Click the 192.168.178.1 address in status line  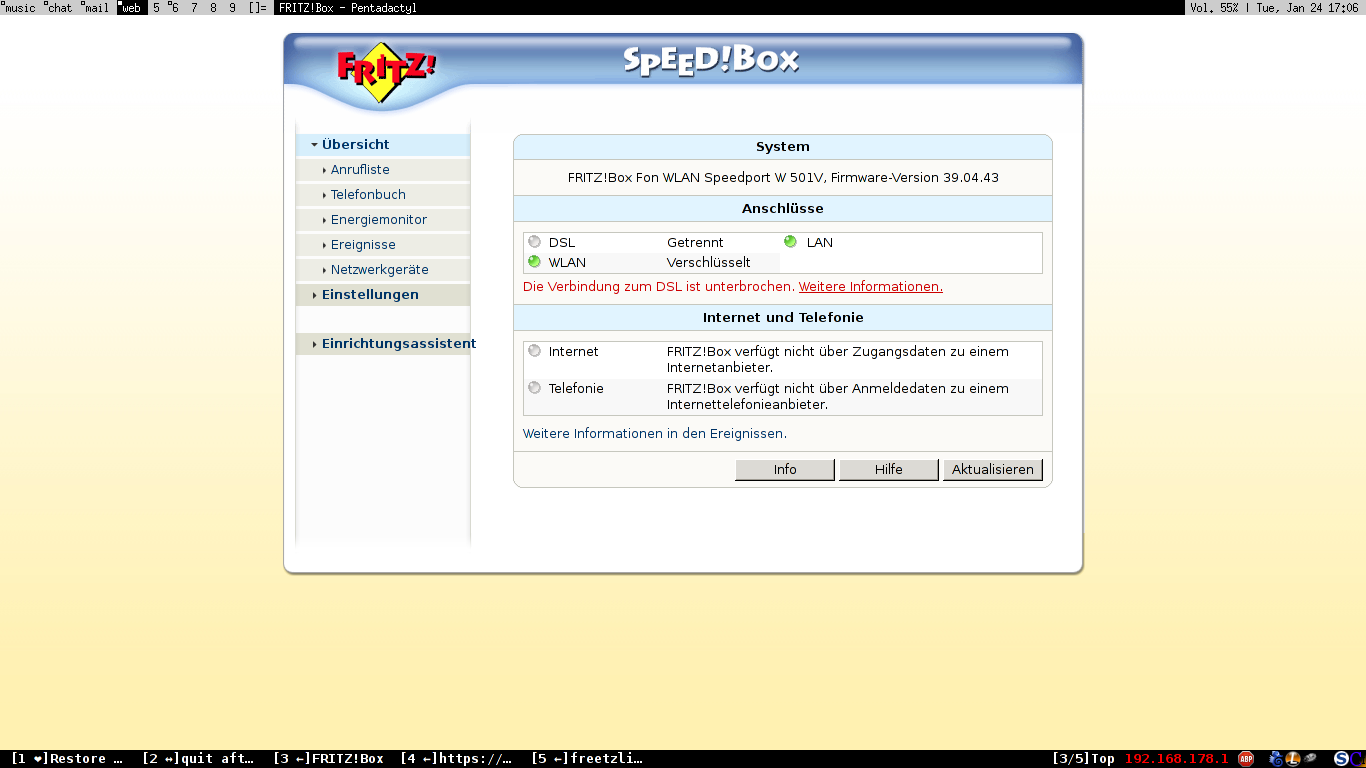pyautogui.click(x=1176, y=759)
